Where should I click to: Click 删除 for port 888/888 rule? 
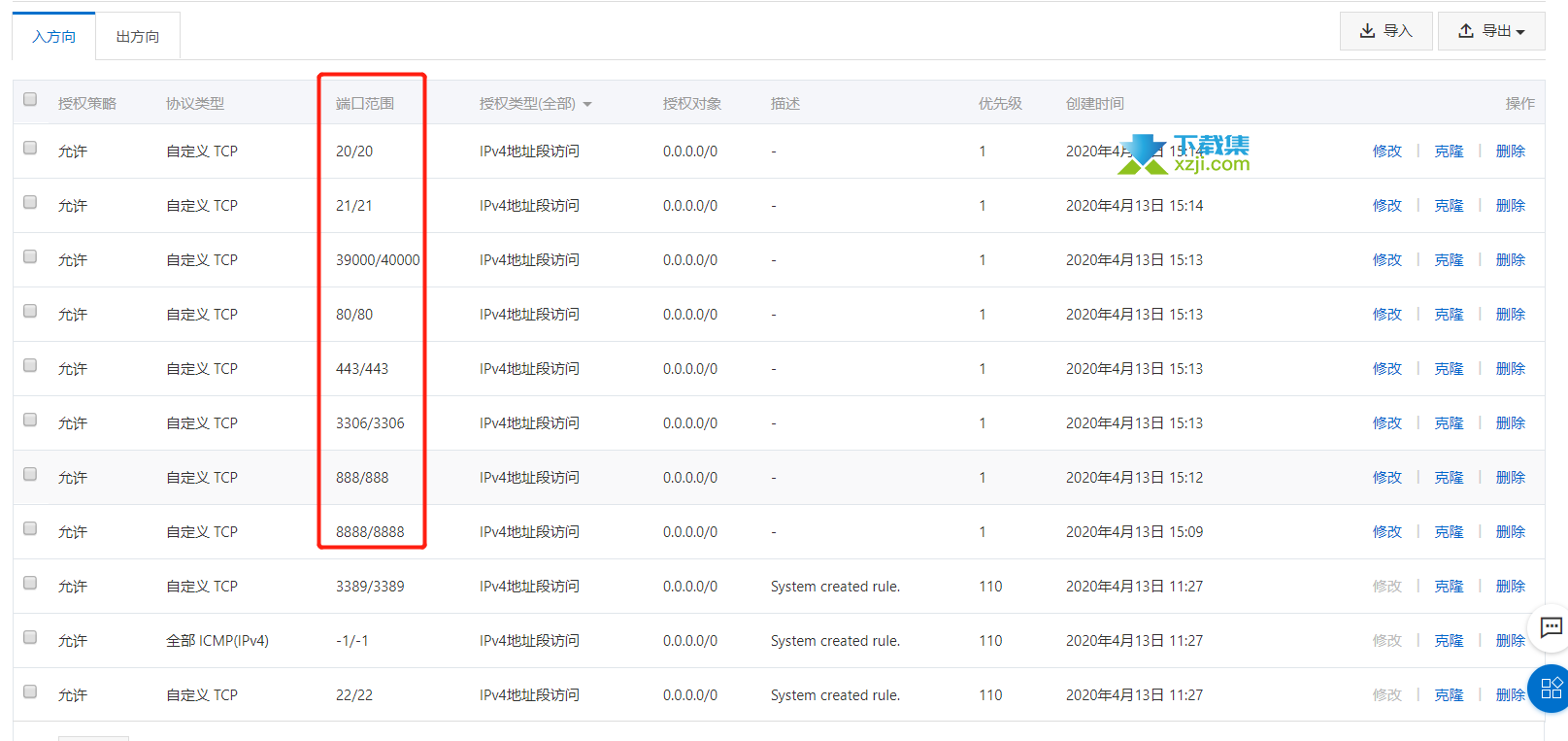(1511, 478)
